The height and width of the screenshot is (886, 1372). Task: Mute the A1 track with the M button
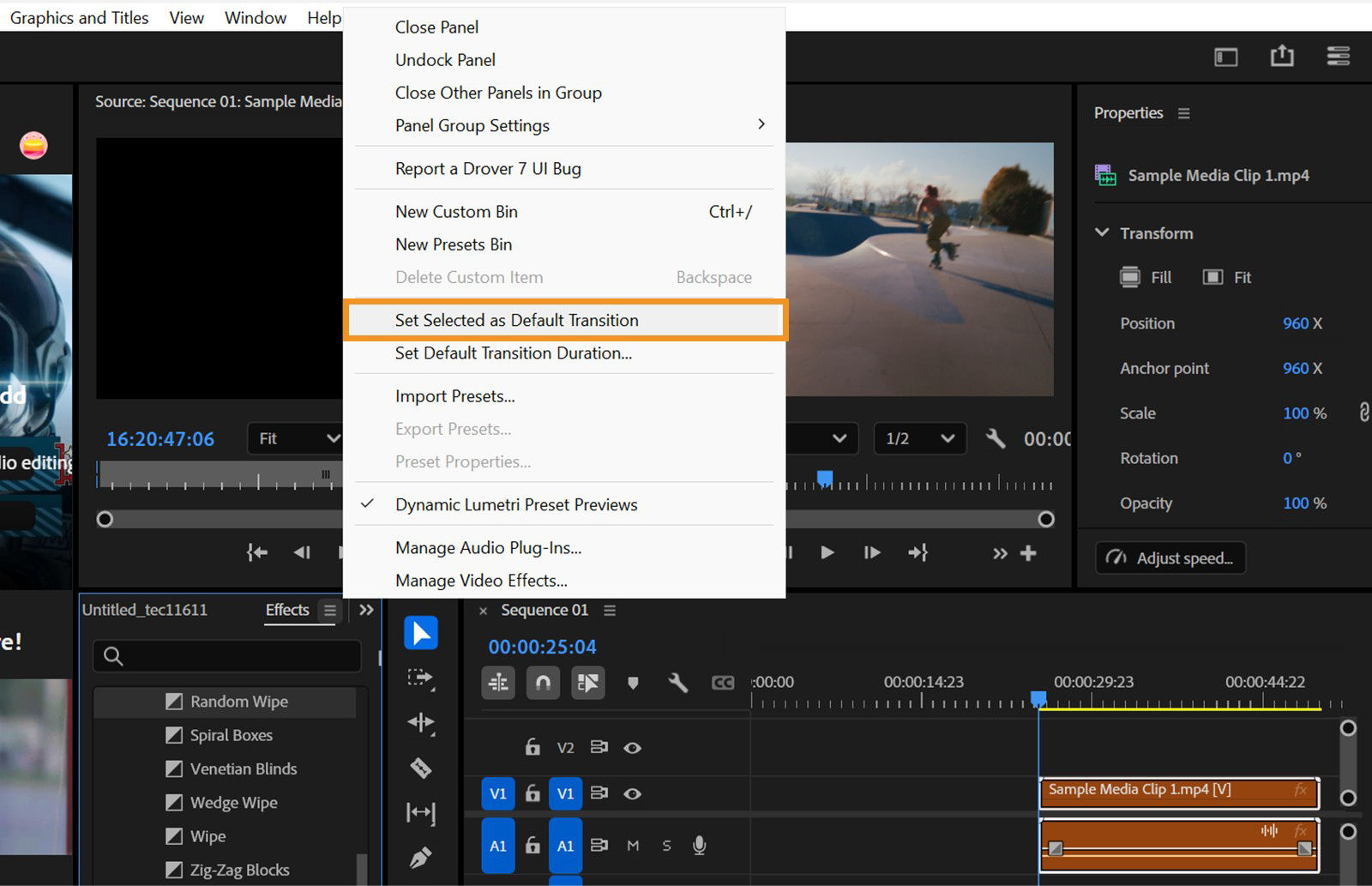point(633,846)
